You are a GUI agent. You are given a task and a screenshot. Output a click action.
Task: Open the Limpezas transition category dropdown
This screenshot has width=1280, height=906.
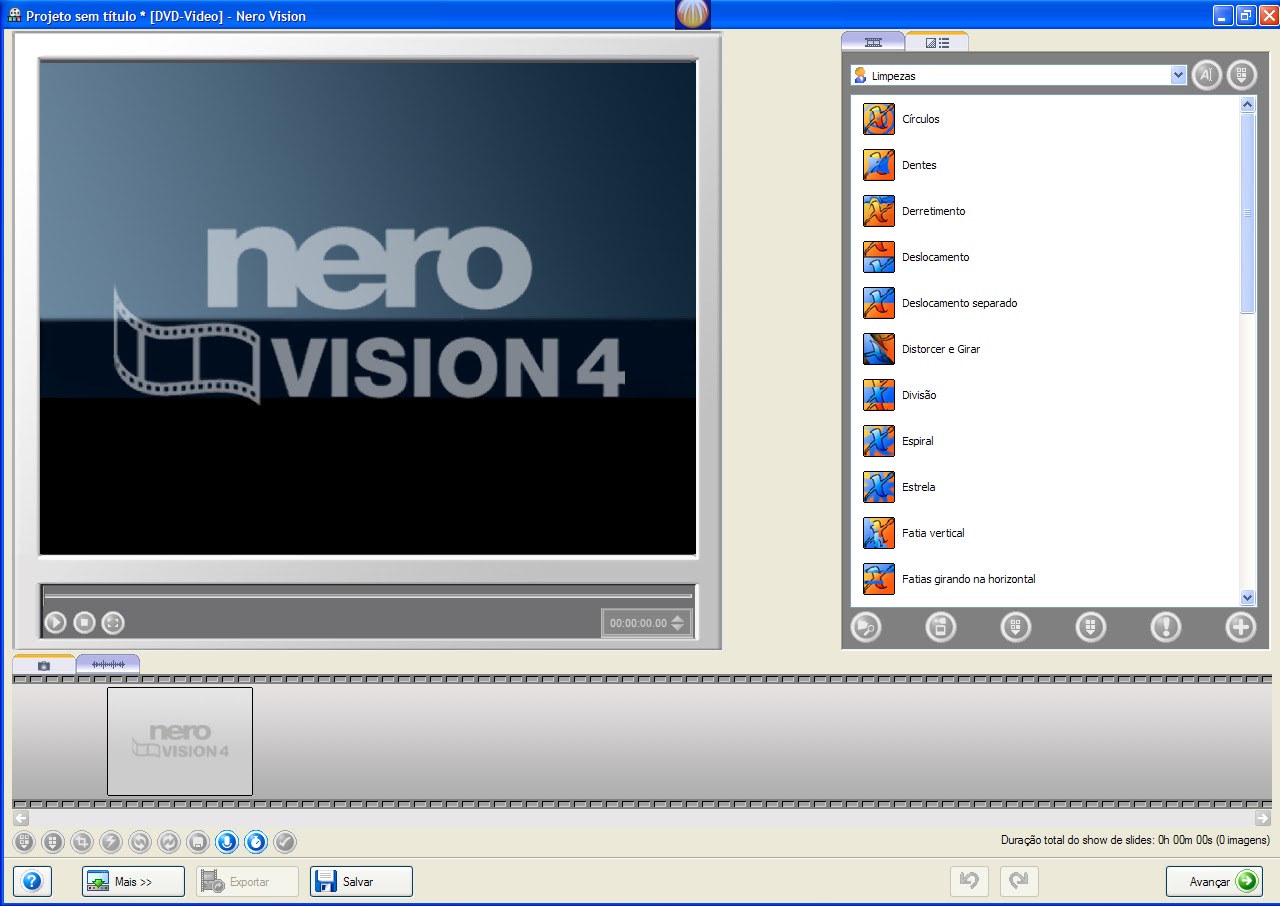(x=1019, y=76)
